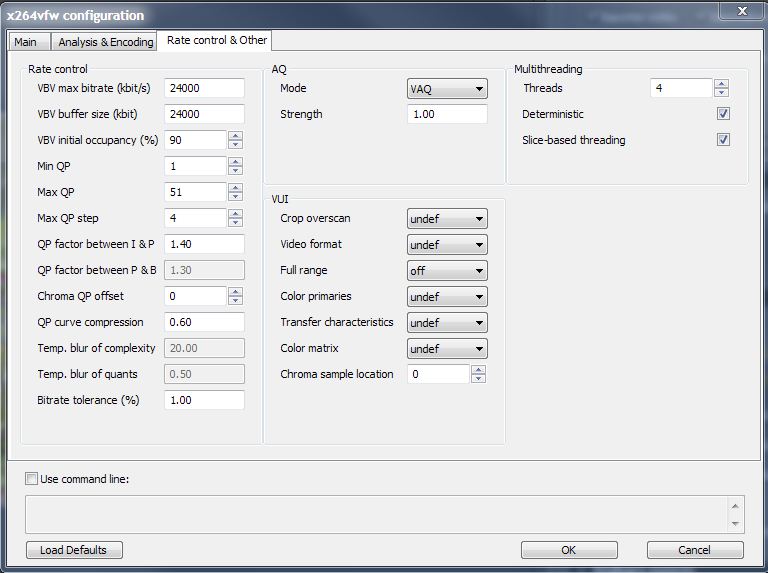Confirm settings with the OK button
Screen dimensions: 768x573
569,550
